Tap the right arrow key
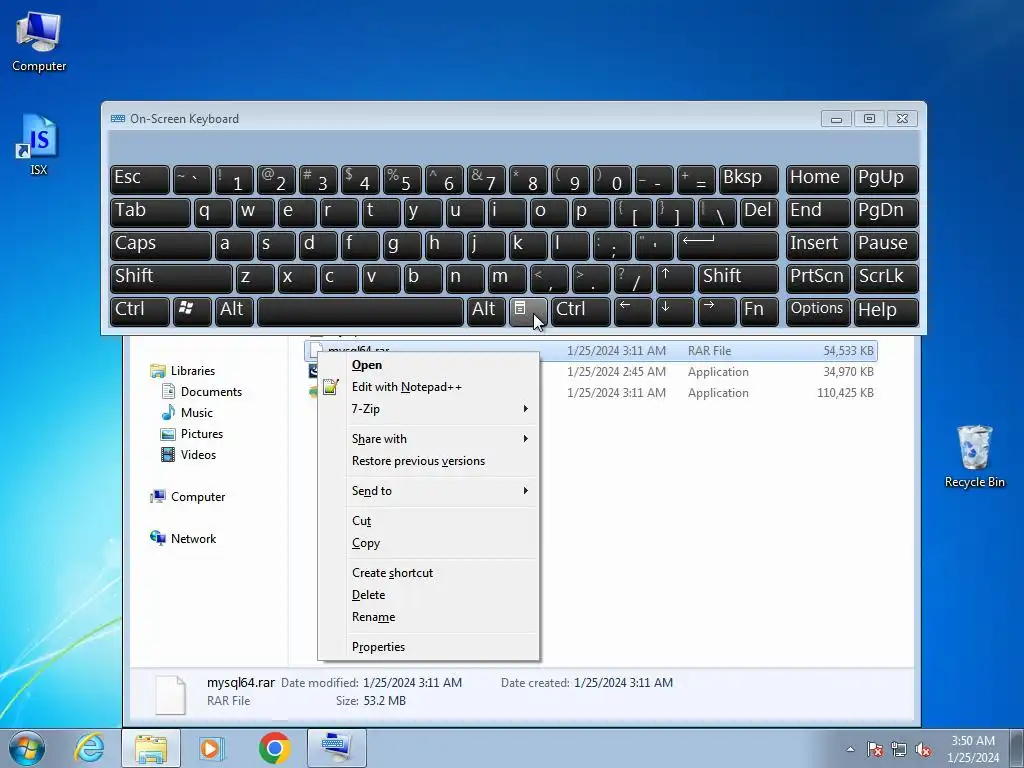This screenshot has height=768, width=1024. tap(716, 310)
